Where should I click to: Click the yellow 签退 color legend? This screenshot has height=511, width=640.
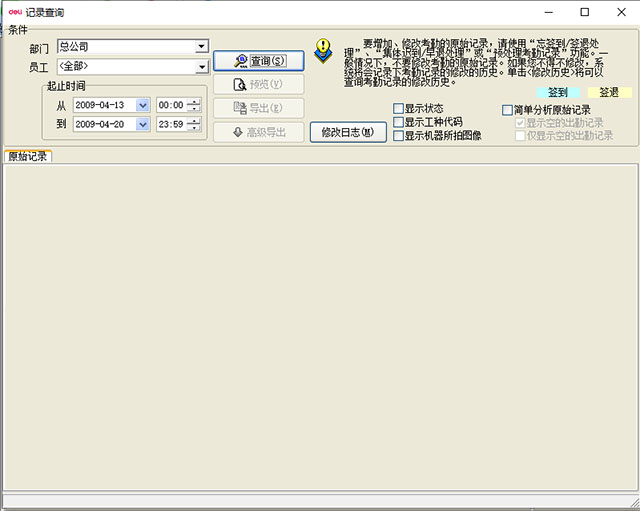(609, 92)
